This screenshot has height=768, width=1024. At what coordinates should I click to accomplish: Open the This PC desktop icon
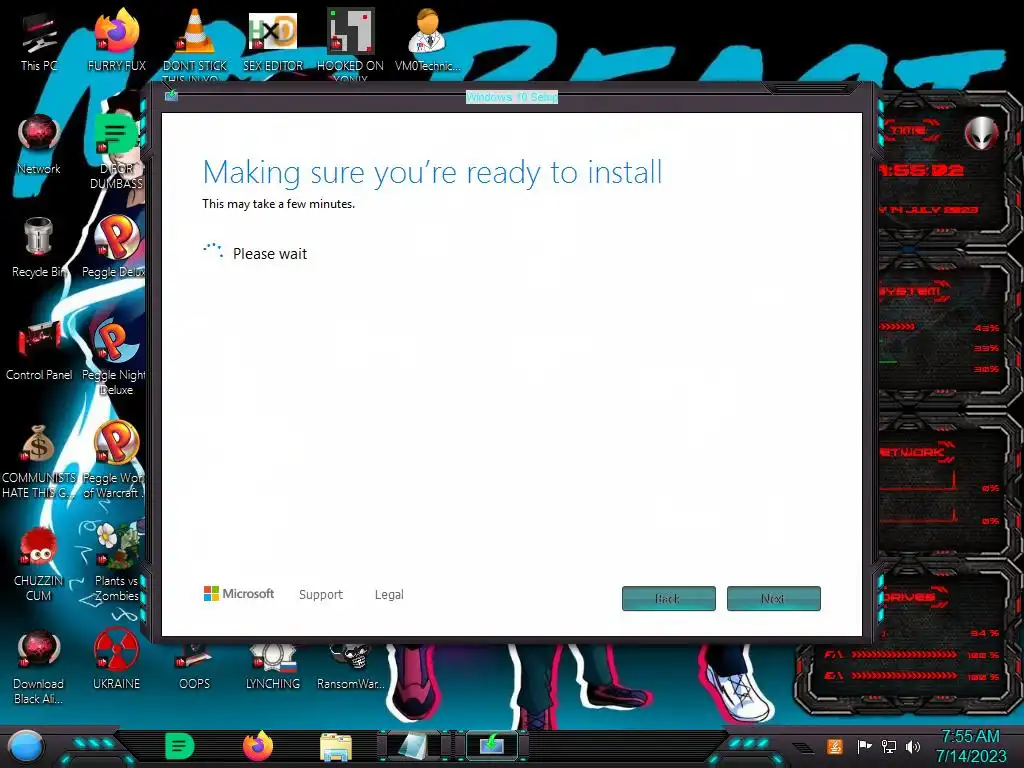tap(39, 39)
